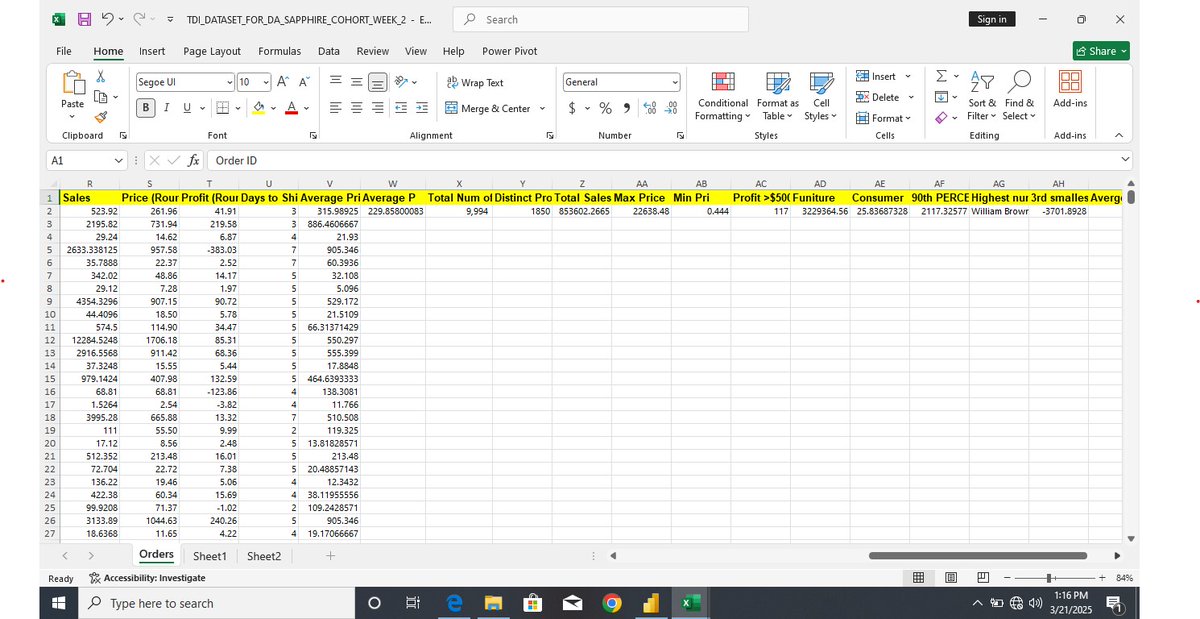Apply Comma Style format
The width and height of the screenshot is (1200, 619).
[625, 108]
